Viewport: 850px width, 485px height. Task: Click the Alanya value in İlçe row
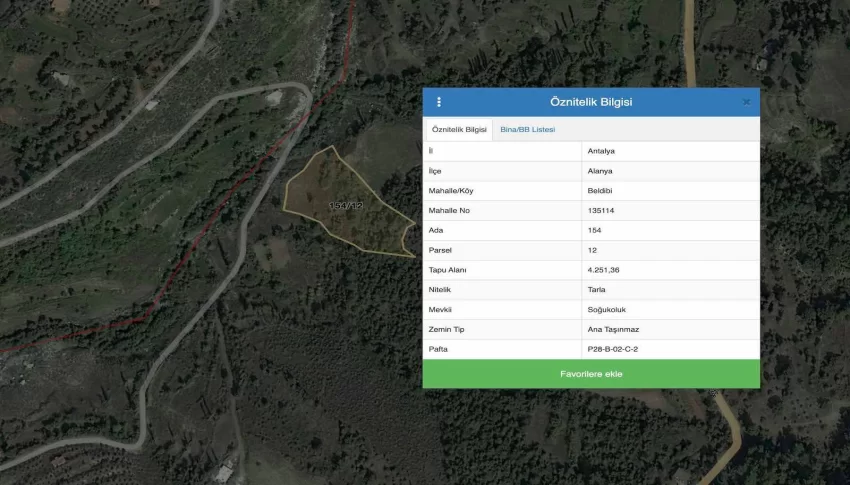600,171
